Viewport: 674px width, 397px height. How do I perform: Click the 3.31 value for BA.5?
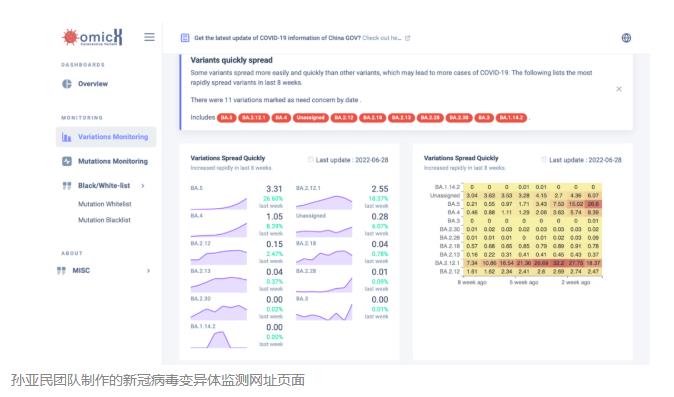274,189
